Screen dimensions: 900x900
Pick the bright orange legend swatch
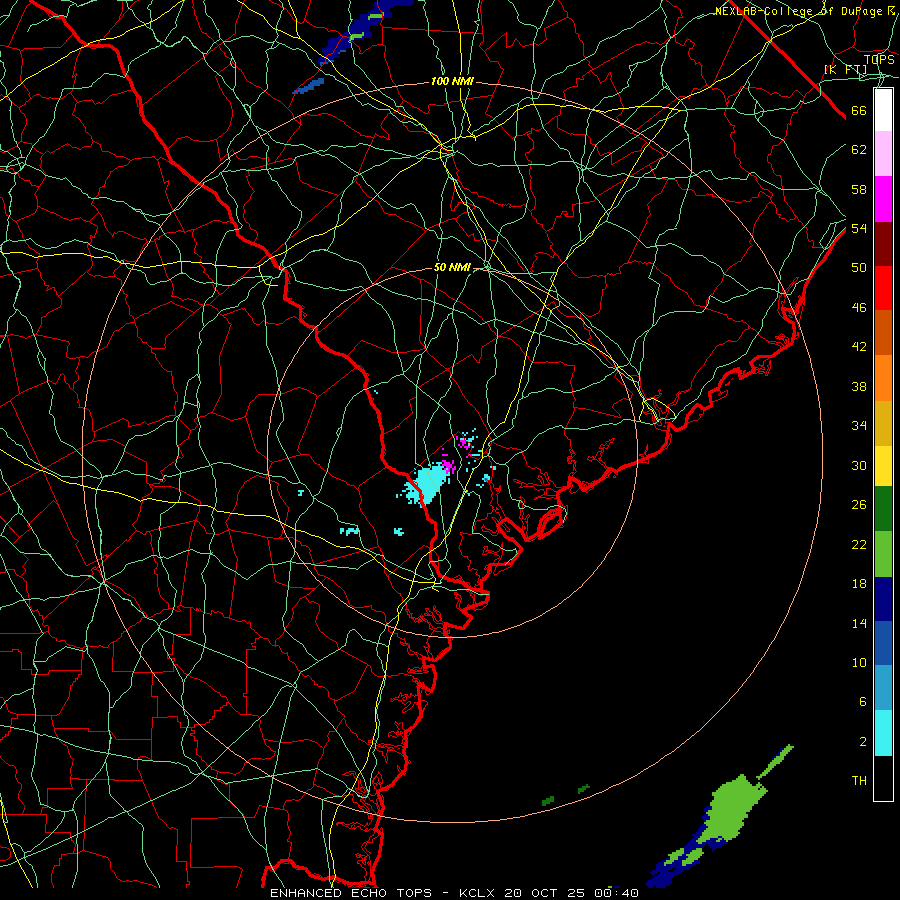(x=883, y=378)
